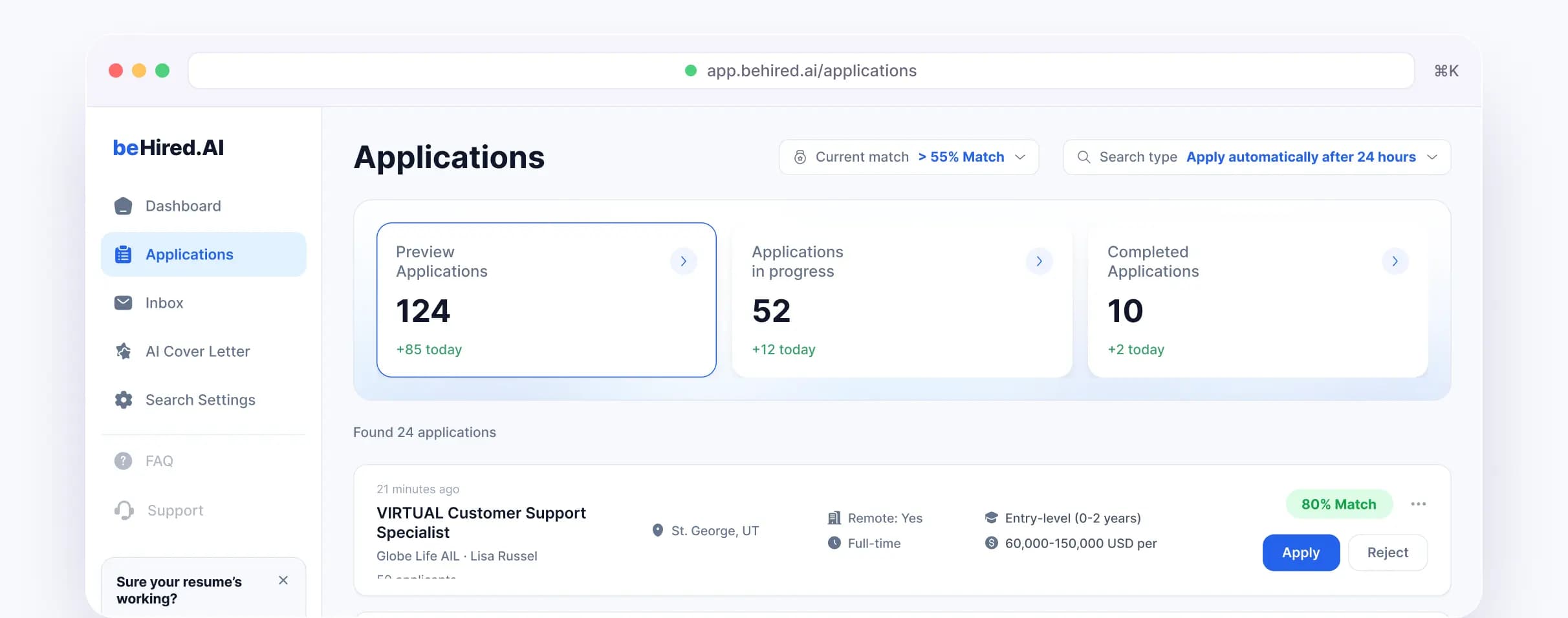Reject the VIRTUAL Customer Support Specialist job
The height and width of the screenshot is (618, 1568).
(1388, 553)
